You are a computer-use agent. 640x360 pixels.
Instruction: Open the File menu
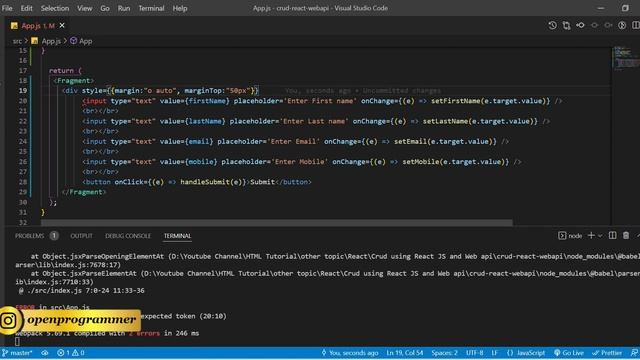(x=7, y=8)
